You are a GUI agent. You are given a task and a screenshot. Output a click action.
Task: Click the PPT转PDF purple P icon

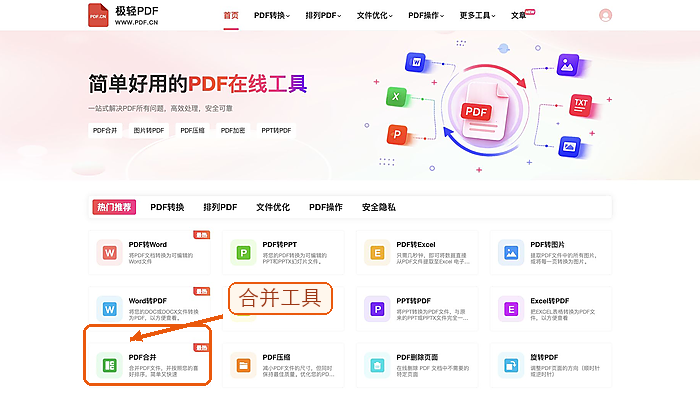(377, 309)
